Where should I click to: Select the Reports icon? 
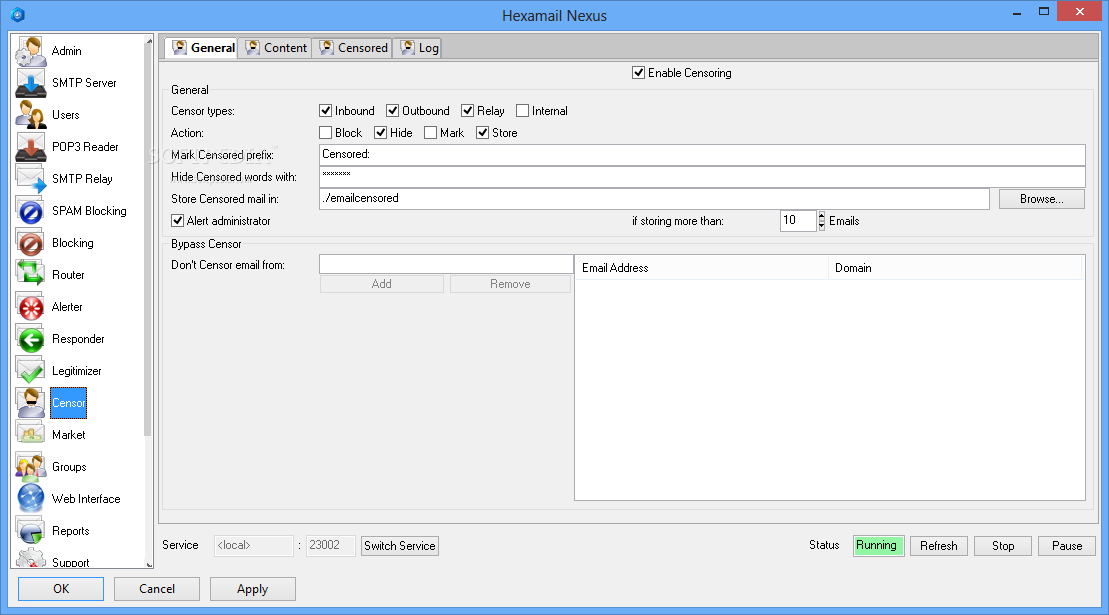[x=31, y=531]
